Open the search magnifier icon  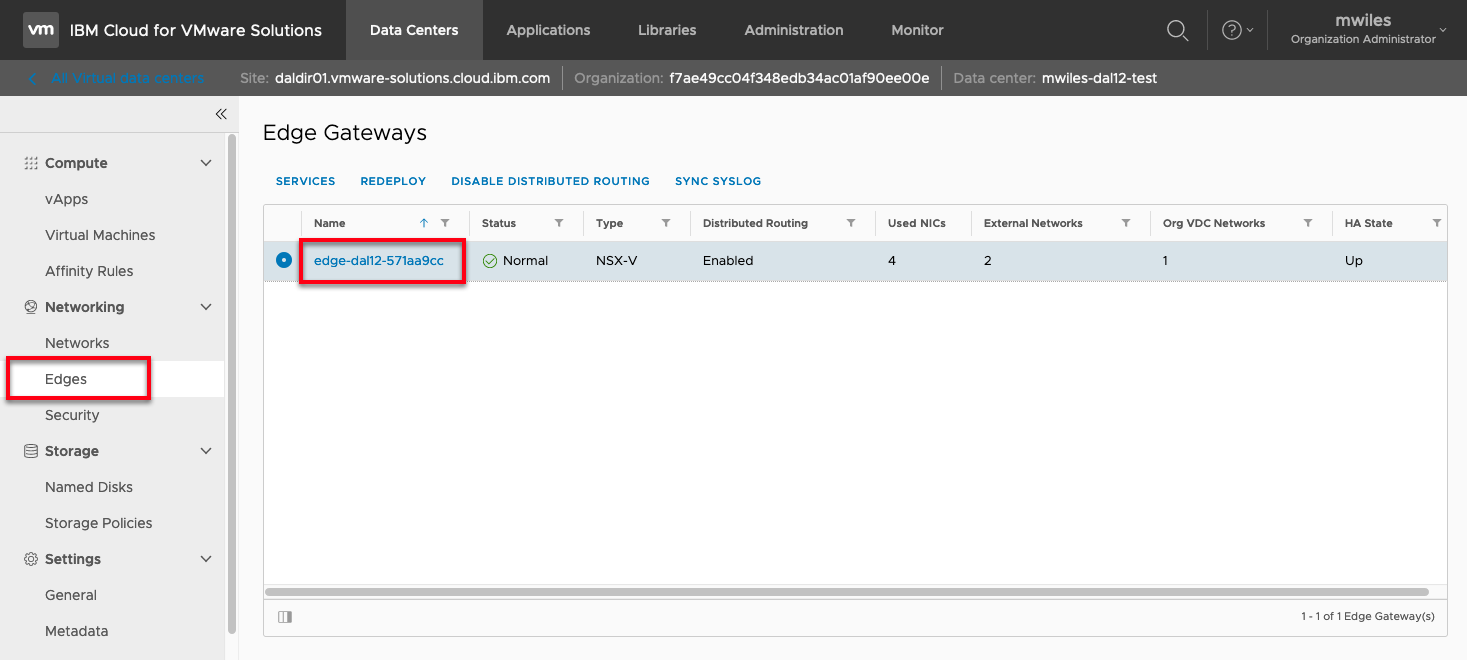tap(1177, 30)
